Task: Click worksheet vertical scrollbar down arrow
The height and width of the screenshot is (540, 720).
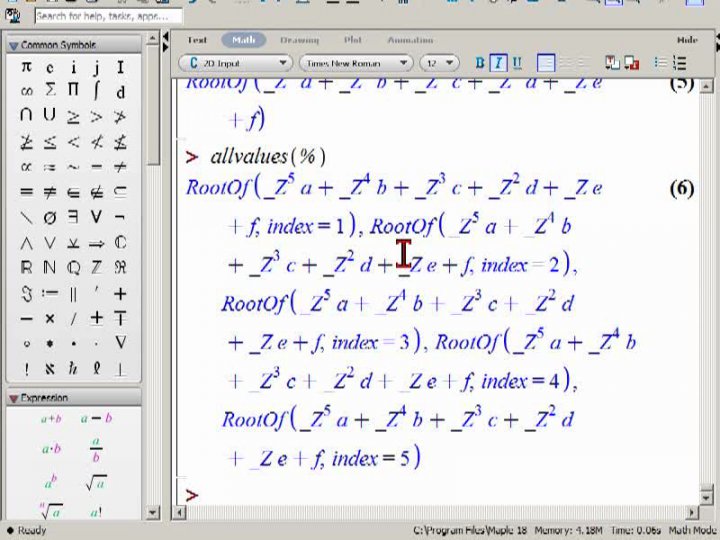Action: 707,497
